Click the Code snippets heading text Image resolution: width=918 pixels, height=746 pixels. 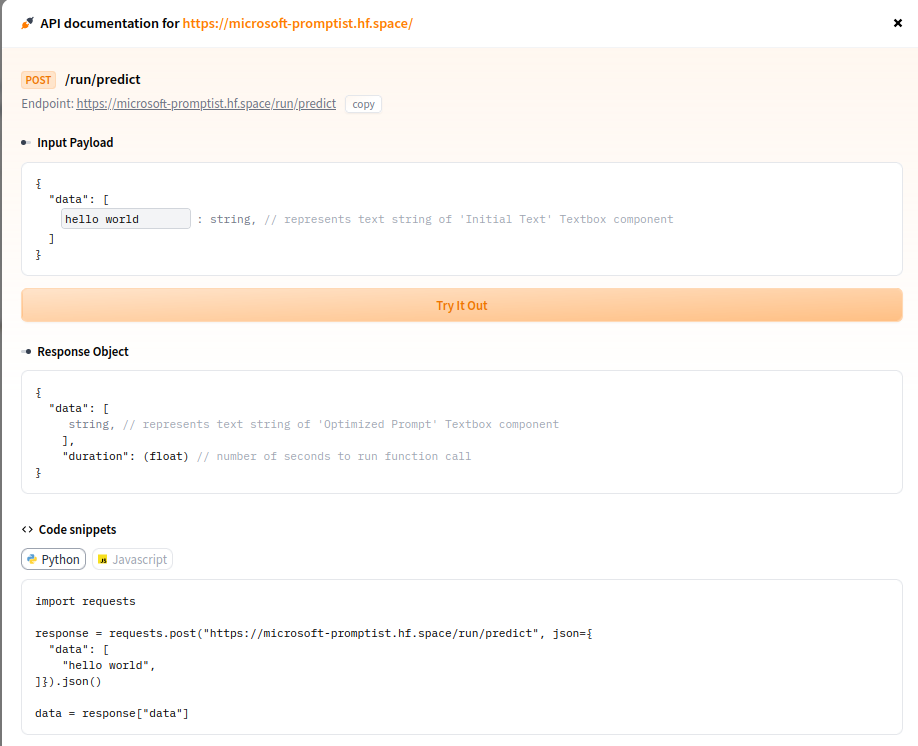78,530
